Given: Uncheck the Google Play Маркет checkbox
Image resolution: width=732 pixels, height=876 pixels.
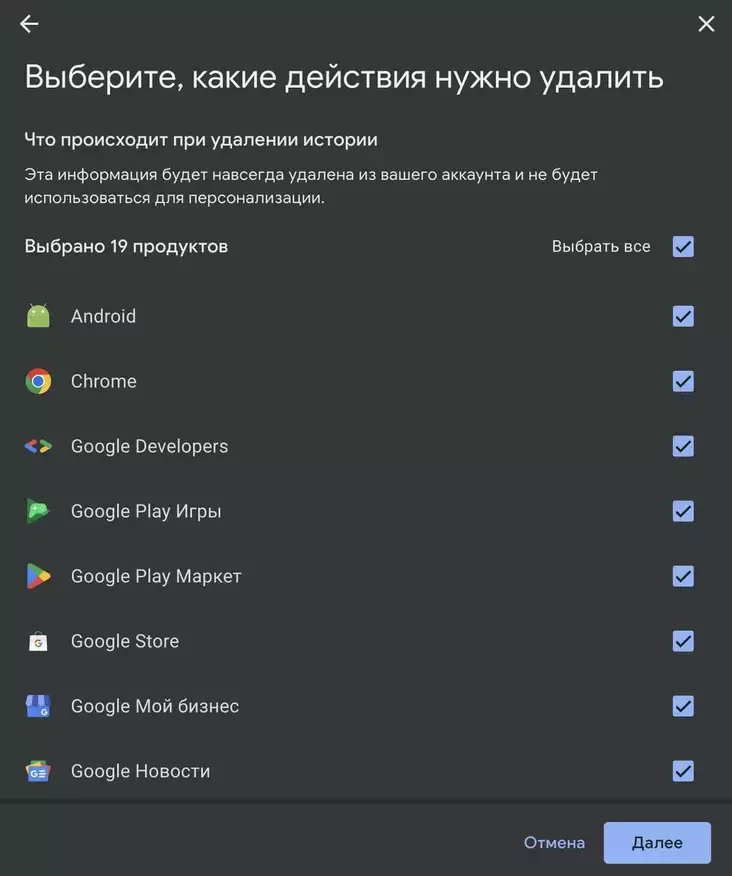Looking at the screenshot, I should pos(683,576).
